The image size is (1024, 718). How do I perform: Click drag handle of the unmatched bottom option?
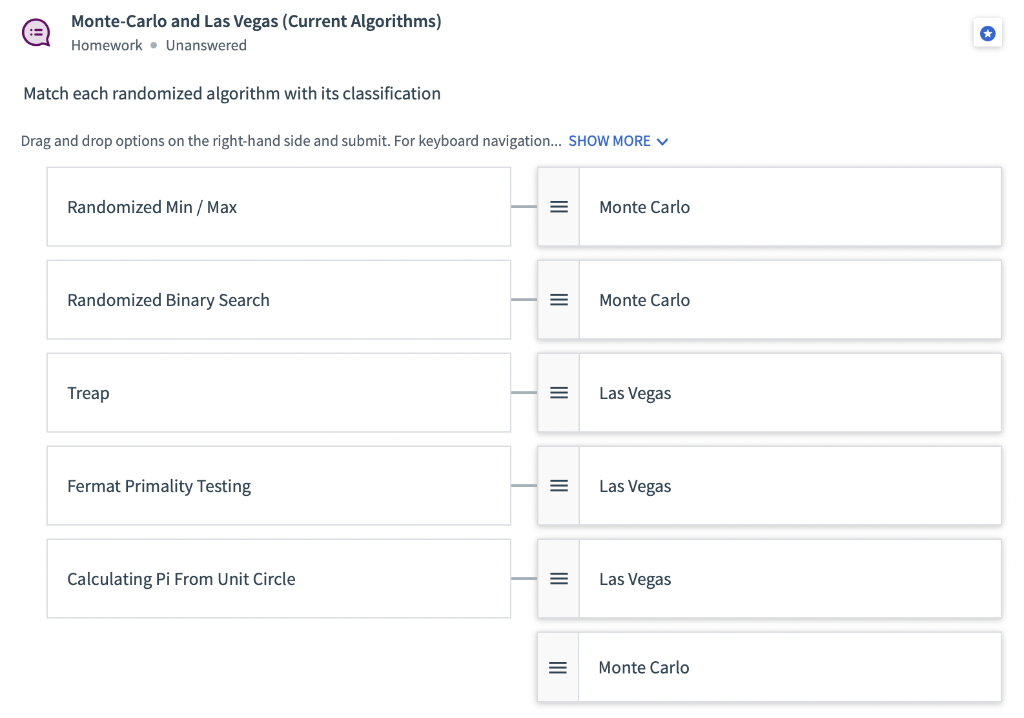click(x=558, y=667)
